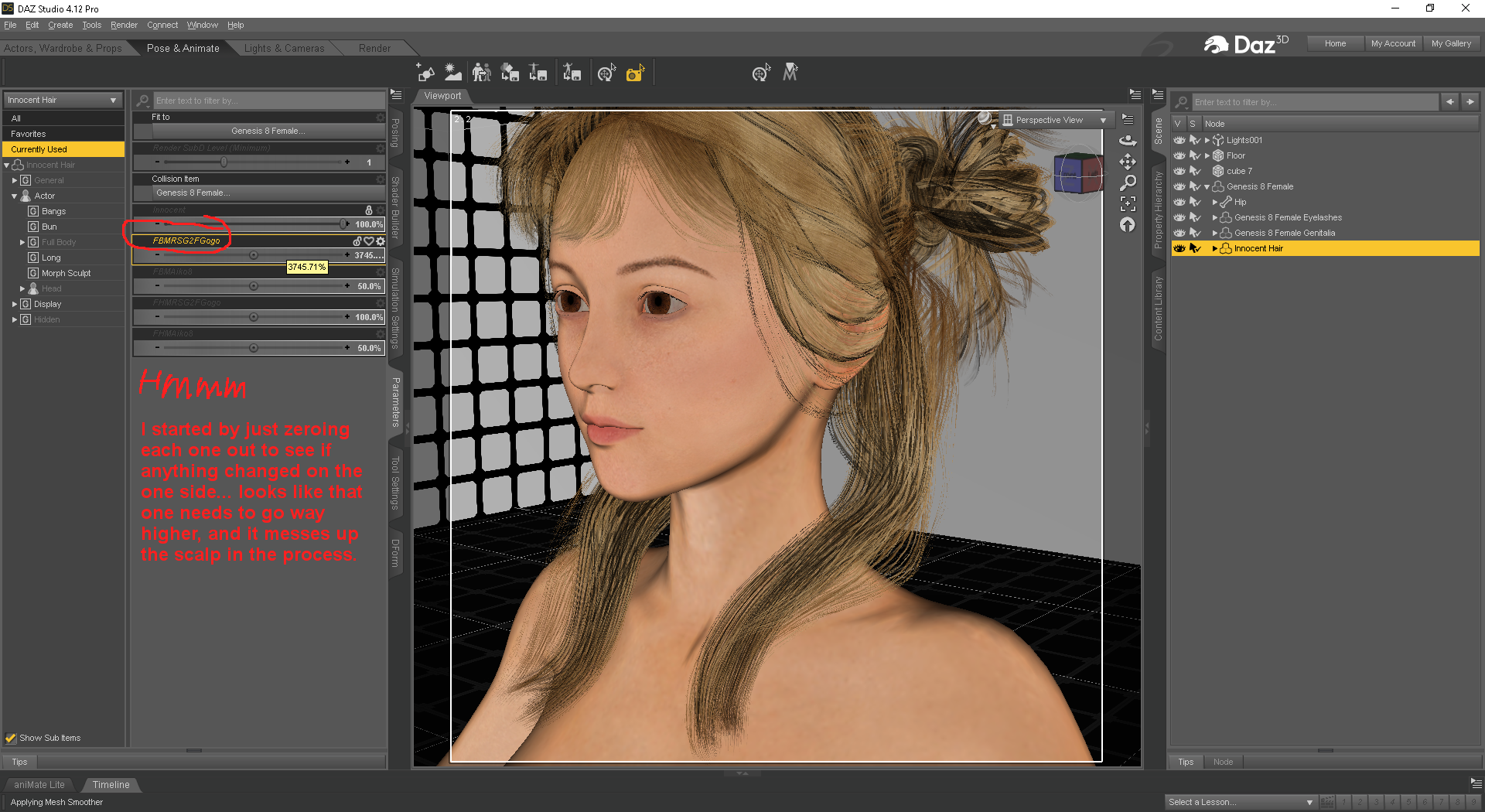Toggle visibility of Innocent Hair node
The height and width of the screenshot is (812, 1485).
[x=1179, y=248]
